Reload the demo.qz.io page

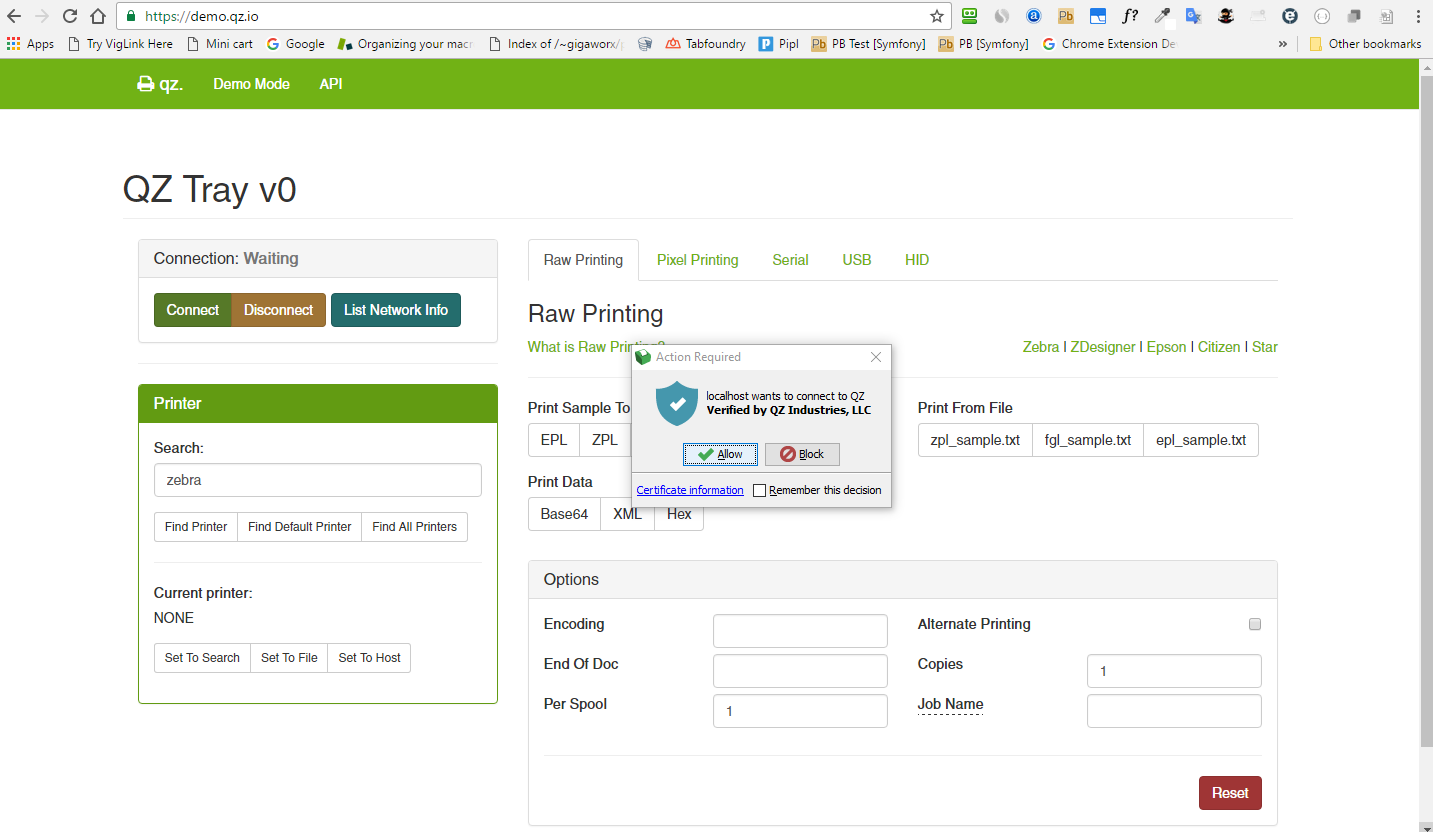click(70, 16)
